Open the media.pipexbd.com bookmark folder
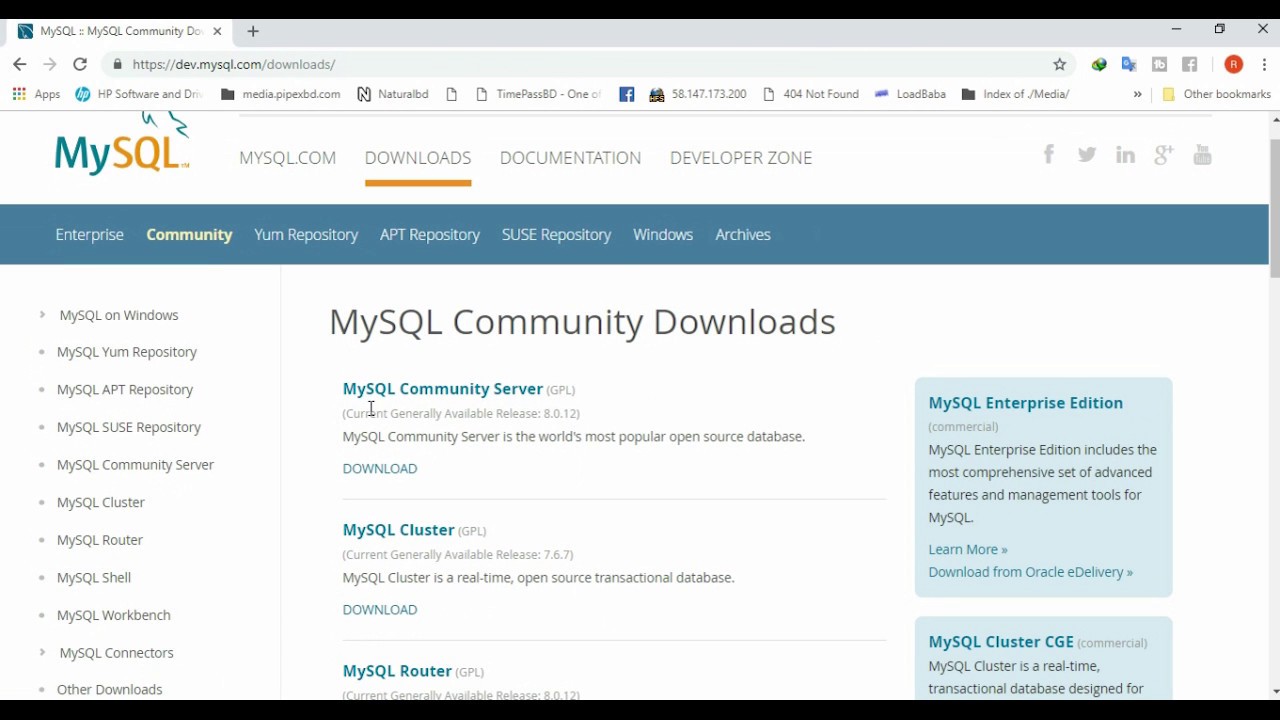Screen dimensions: 1280x720 tap(281, 94)
